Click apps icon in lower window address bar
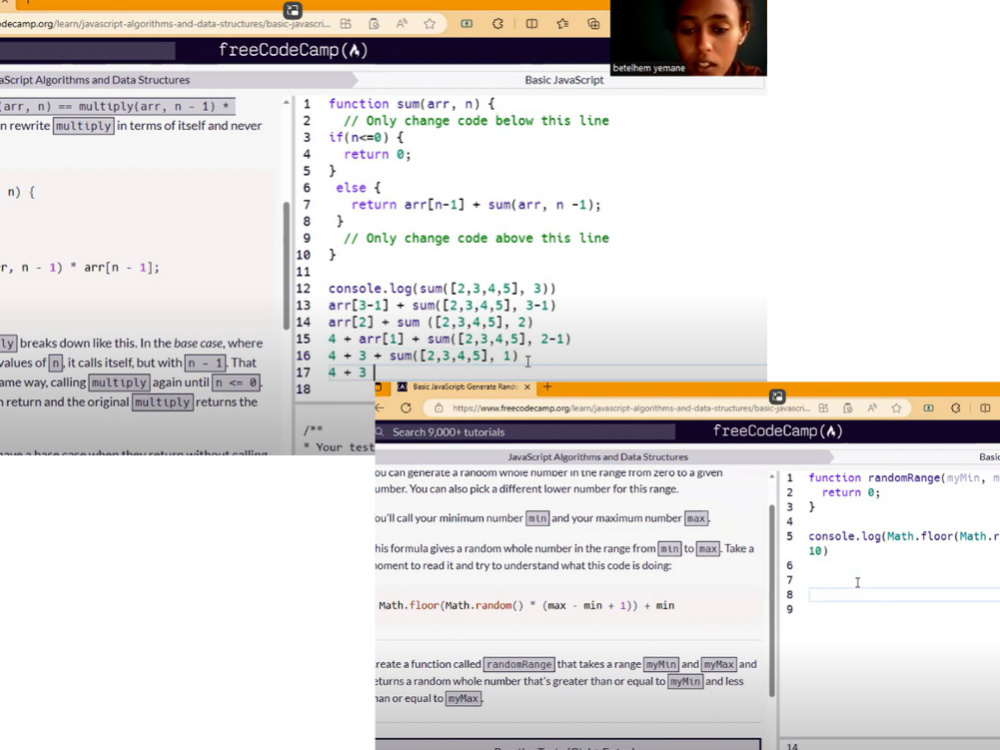The image size is (1000, 750). click(x=823, y=408)
